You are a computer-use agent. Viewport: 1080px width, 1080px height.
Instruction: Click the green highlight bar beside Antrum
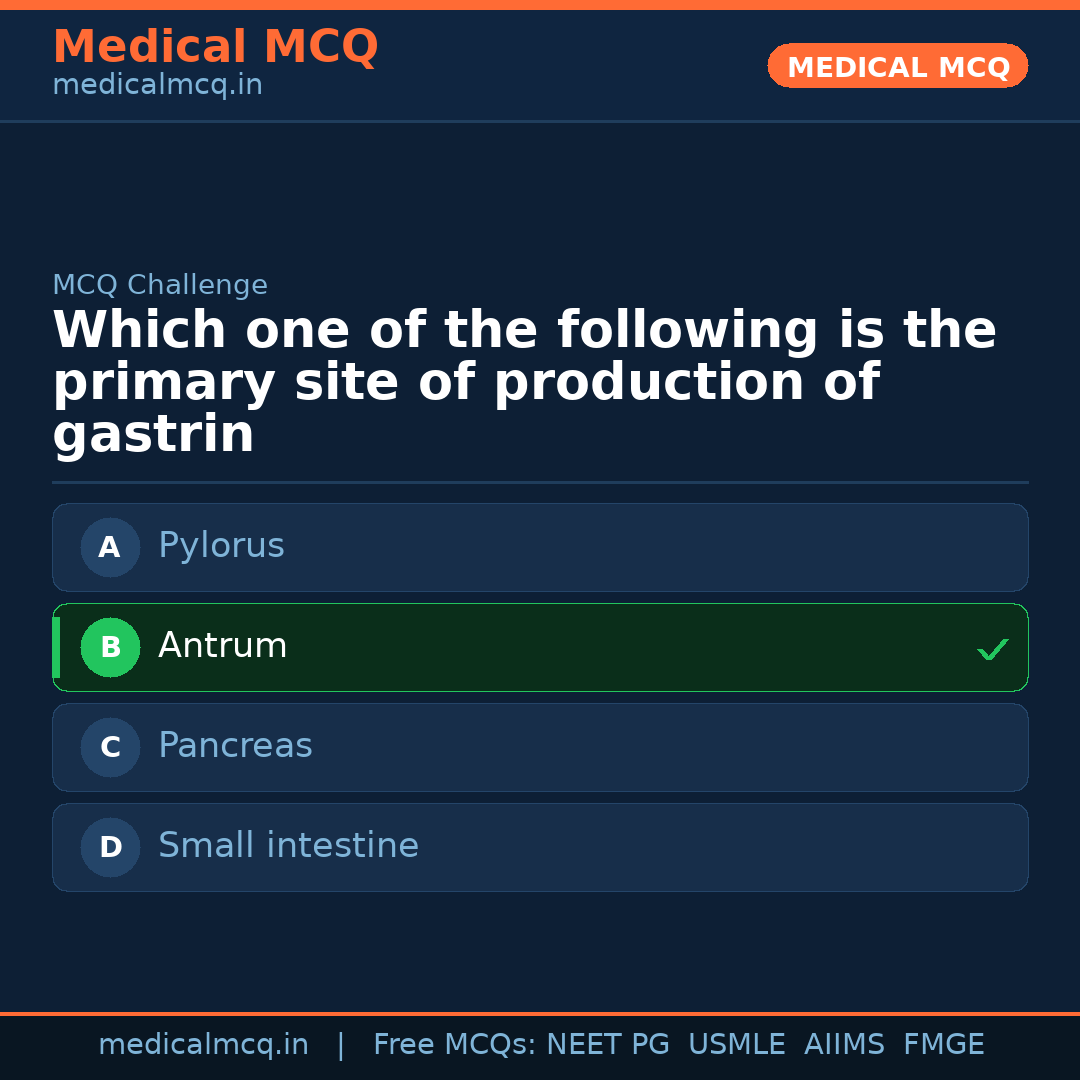point(56,647)
